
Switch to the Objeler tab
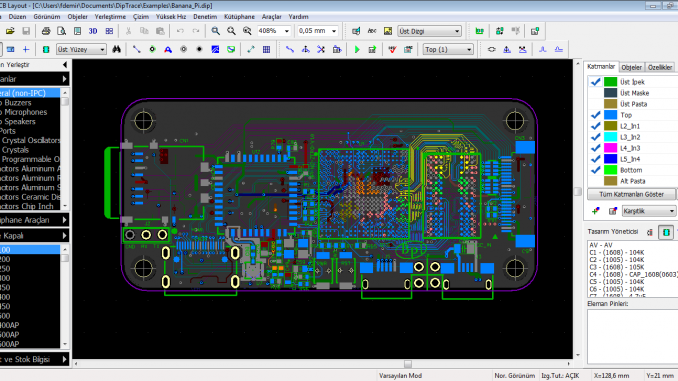(x=631, y=67)
